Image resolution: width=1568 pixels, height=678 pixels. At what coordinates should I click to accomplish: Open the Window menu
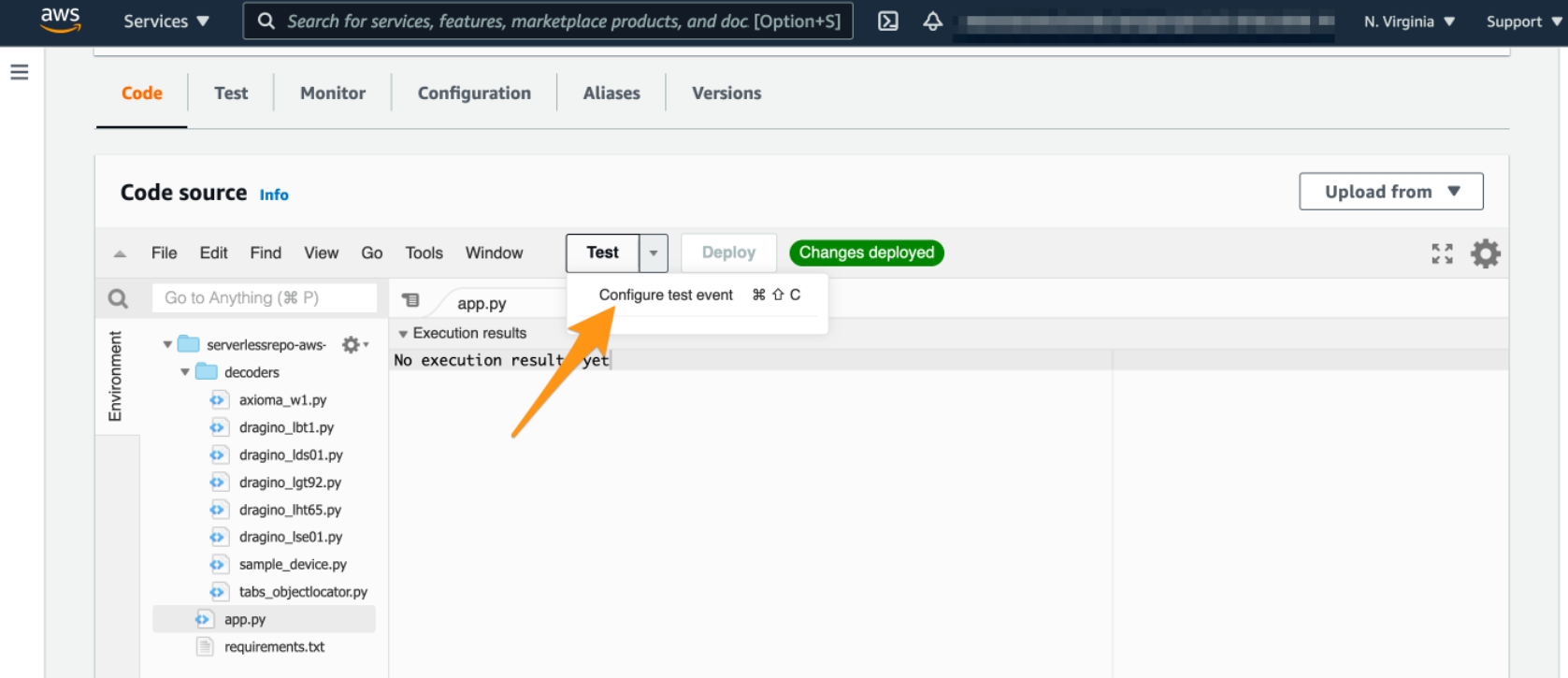[x=494, y=253]
